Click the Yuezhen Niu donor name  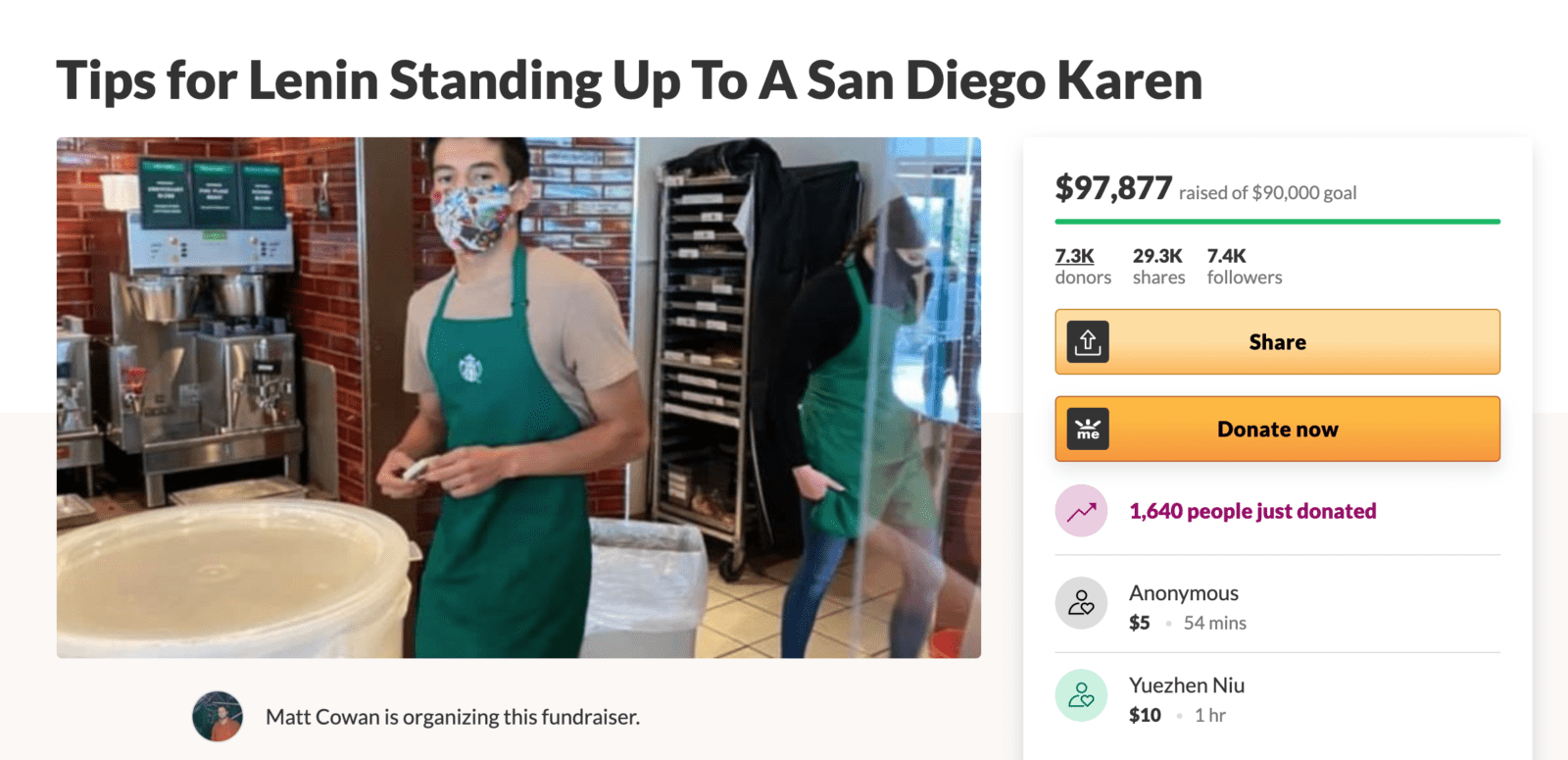tap(1186, 685)
